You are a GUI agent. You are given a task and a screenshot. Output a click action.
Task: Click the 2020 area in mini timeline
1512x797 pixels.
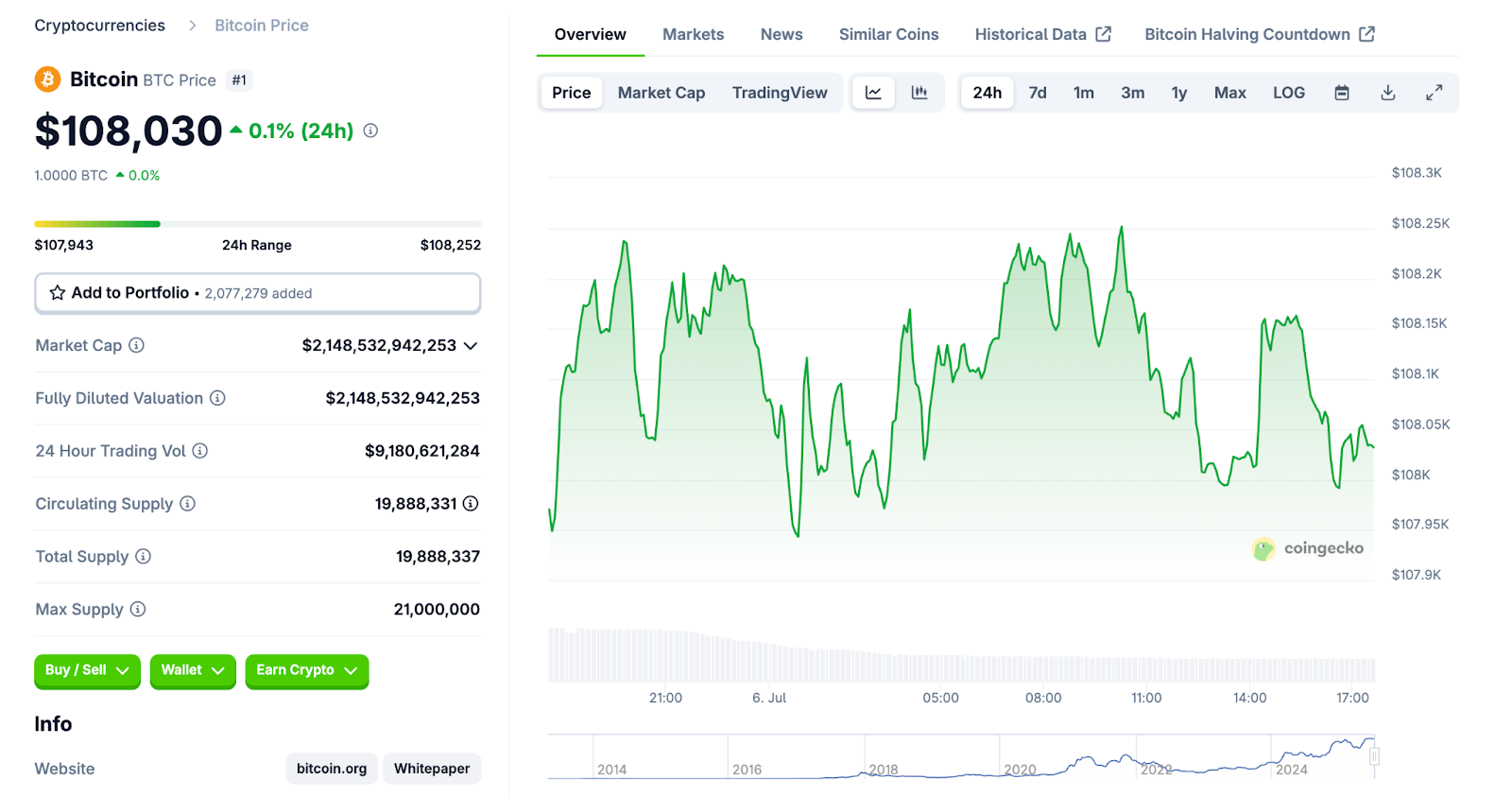(x=1021, y=770)
